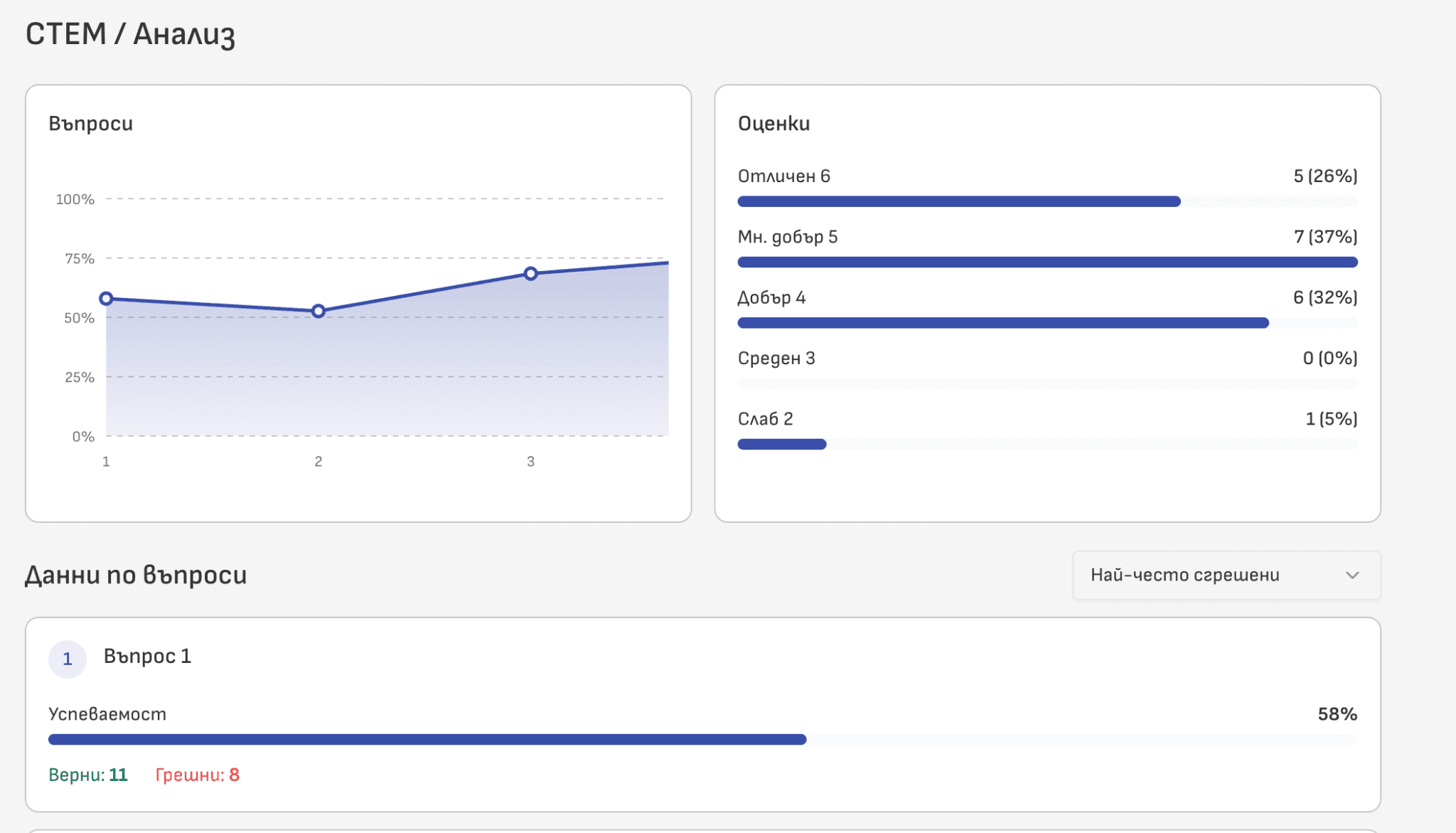The height and width of the screenshot is (833, 1456).
Task: Click the '75%' axis label on the chart
Action: (79, 259)
